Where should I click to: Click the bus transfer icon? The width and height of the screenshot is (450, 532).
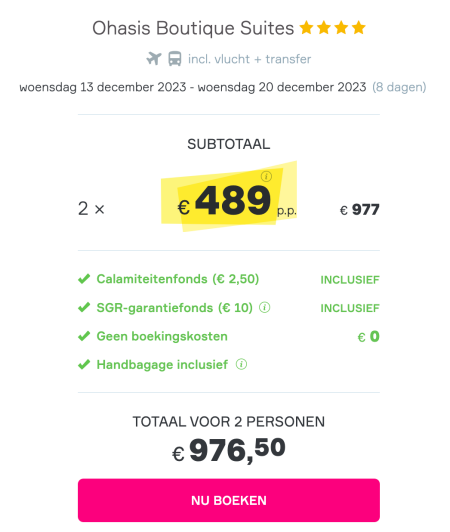point(175,59)
